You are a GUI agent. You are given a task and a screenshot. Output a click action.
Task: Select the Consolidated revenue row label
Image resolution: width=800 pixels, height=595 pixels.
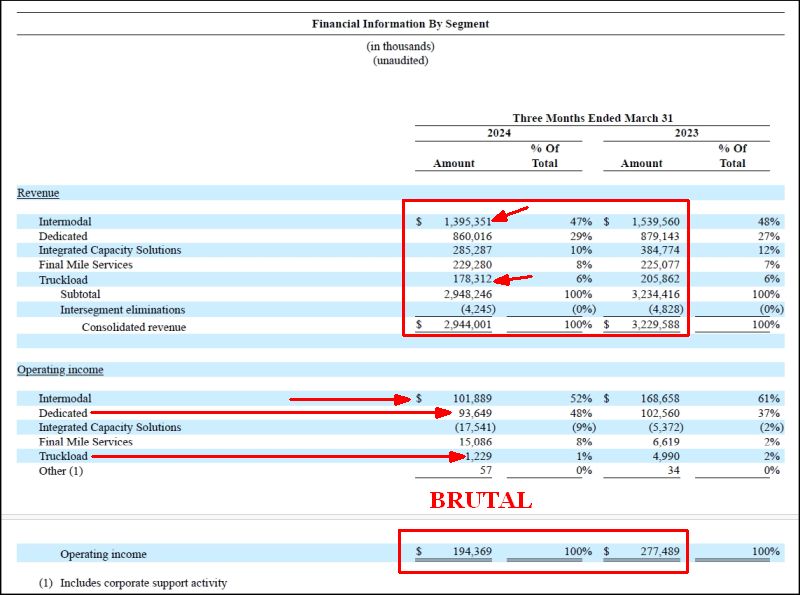(x=134, y=327)
